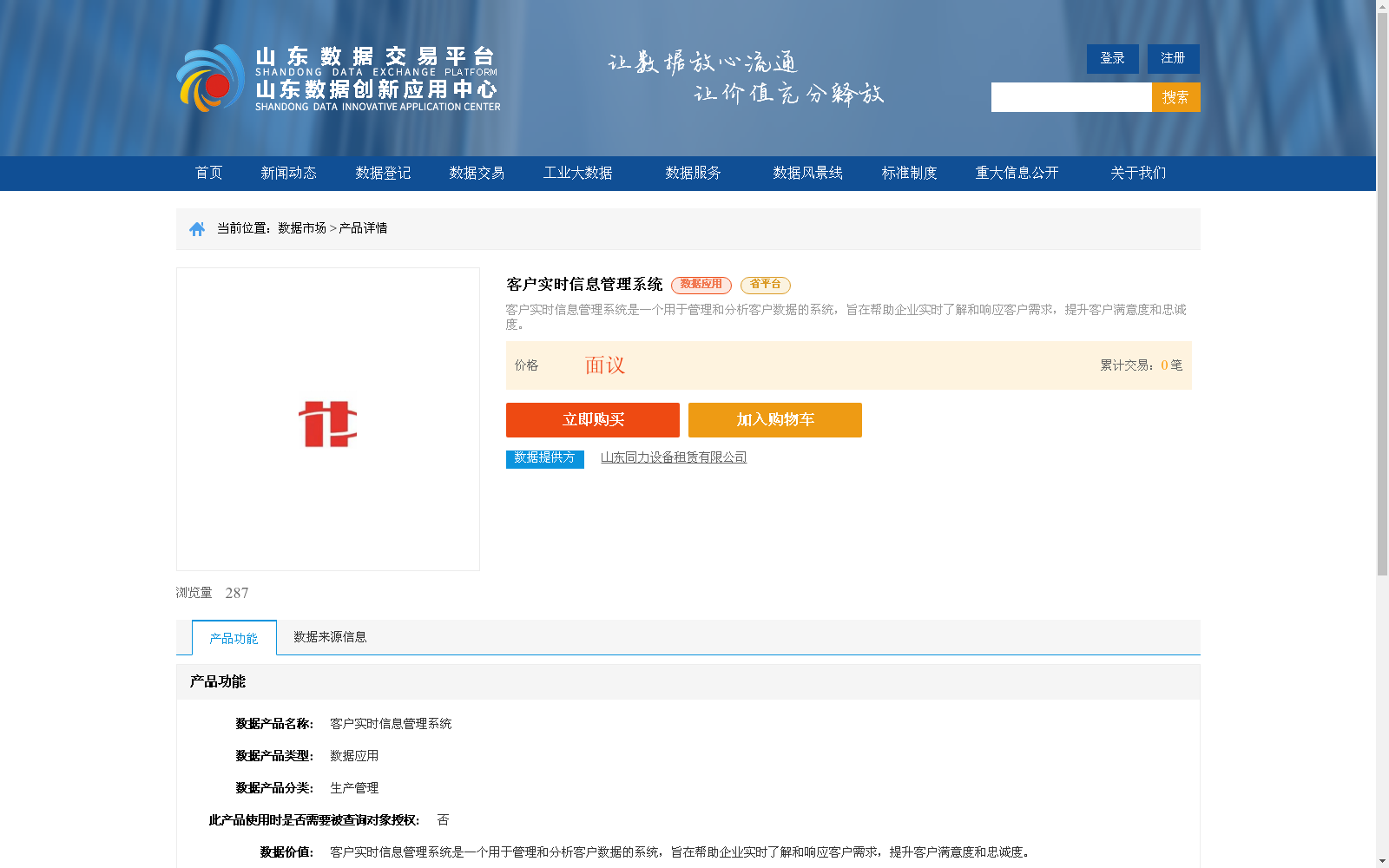Viewport: 1389px width, 868px height.
Task: Click the authorization value 否
Action: pos(444,820)
